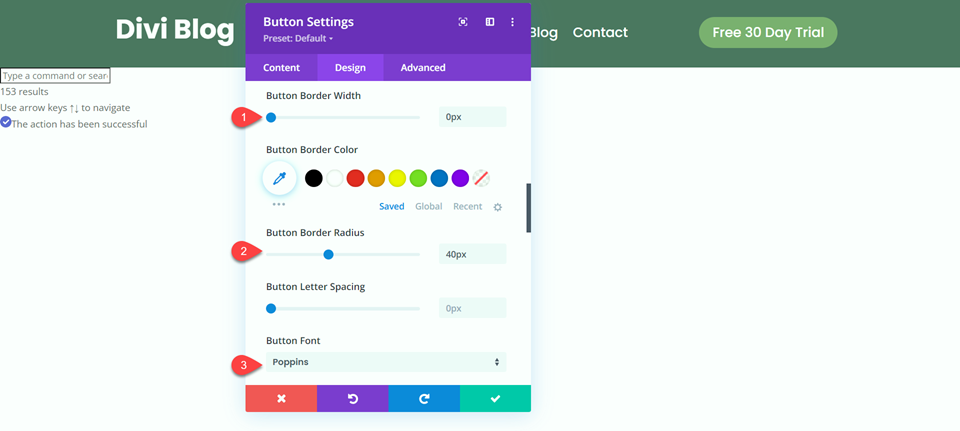Click the Contact navigation link
The image size is (960, 431).
click(600, 32)
